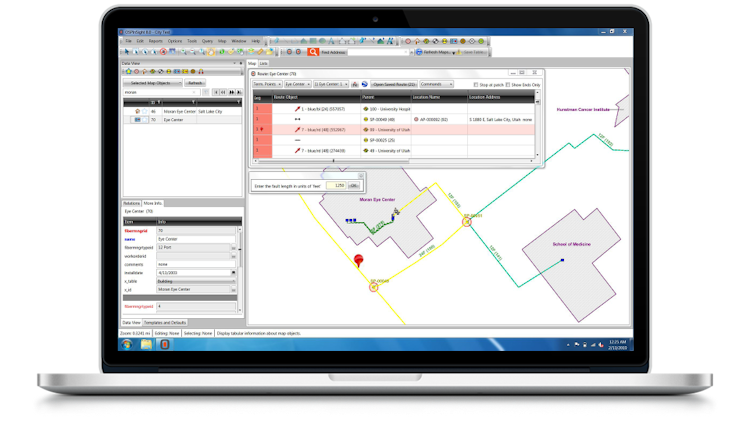The height and width of the screenshot is (422, 750).
Task: Switch to the Relations tab
Action: click(132, 203)
